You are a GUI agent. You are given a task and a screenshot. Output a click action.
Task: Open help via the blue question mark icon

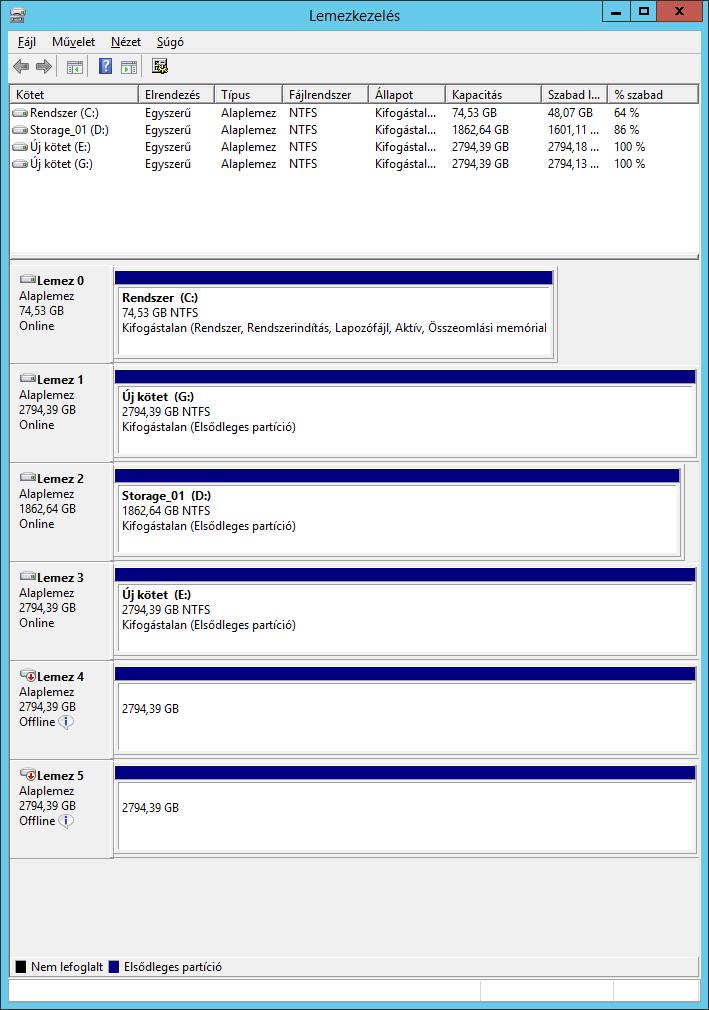[106, 66]
